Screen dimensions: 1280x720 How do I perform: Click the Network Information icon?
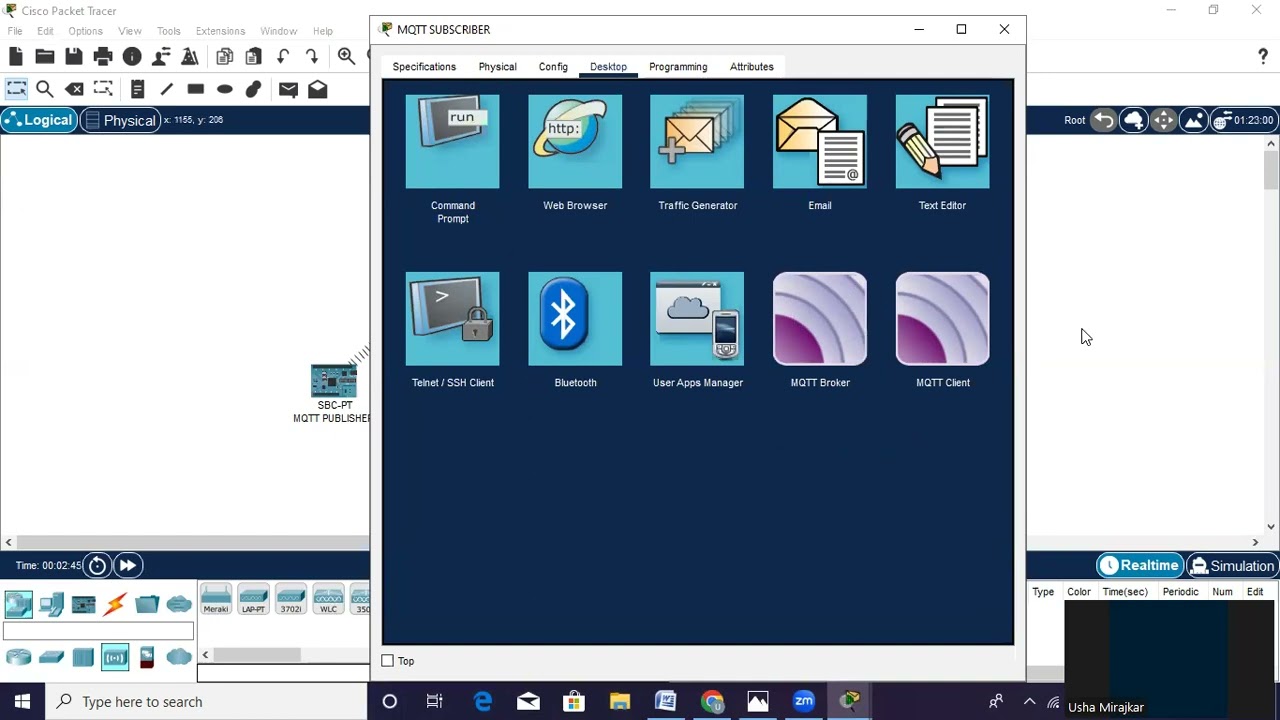point(132,57)
